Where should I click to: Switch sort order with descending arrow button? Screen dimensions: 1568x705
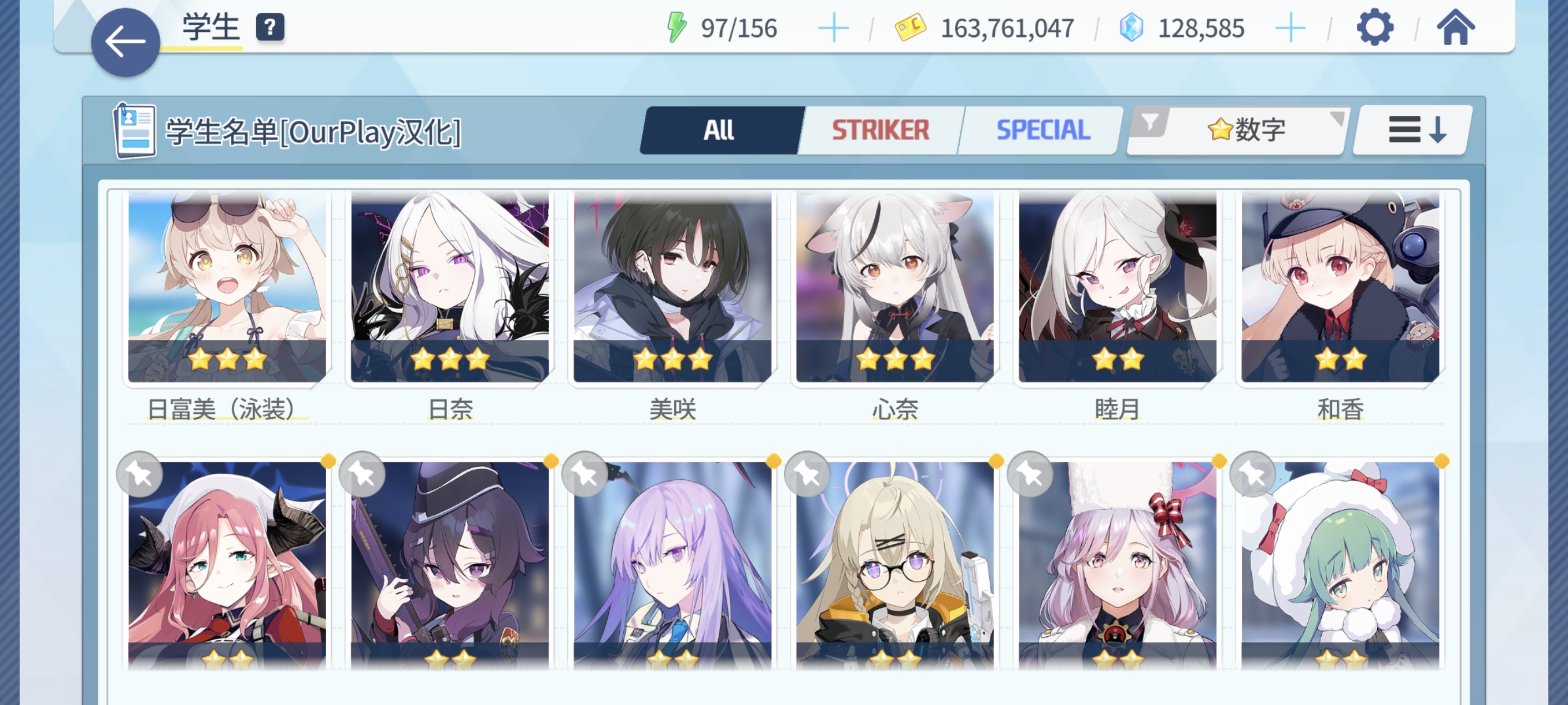(1414, 129)
